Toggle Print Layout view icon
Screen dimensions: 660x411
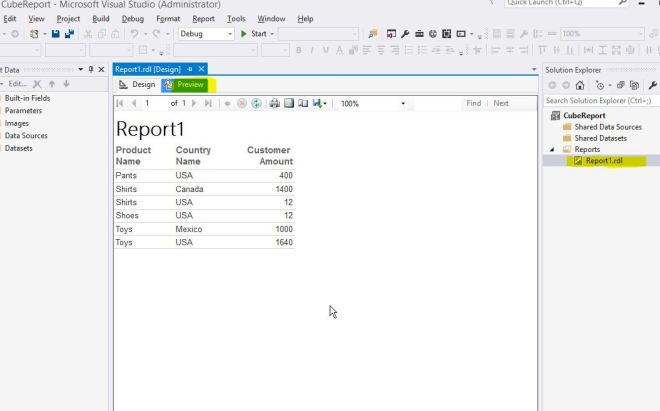click(289, 103)
